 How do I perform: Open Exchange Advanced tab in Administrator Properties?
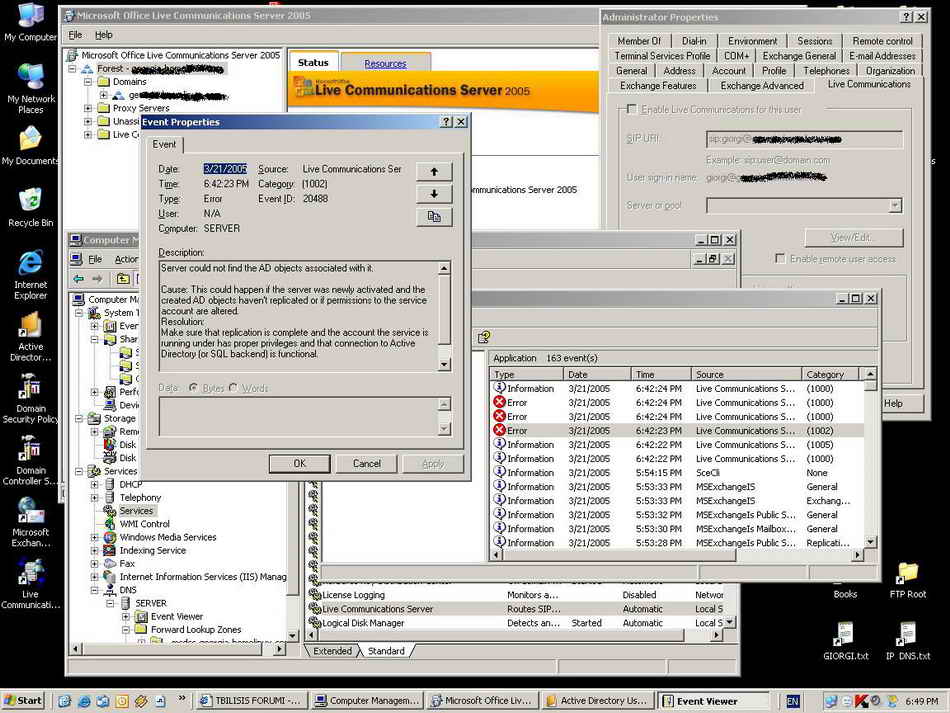pos(762,86)
